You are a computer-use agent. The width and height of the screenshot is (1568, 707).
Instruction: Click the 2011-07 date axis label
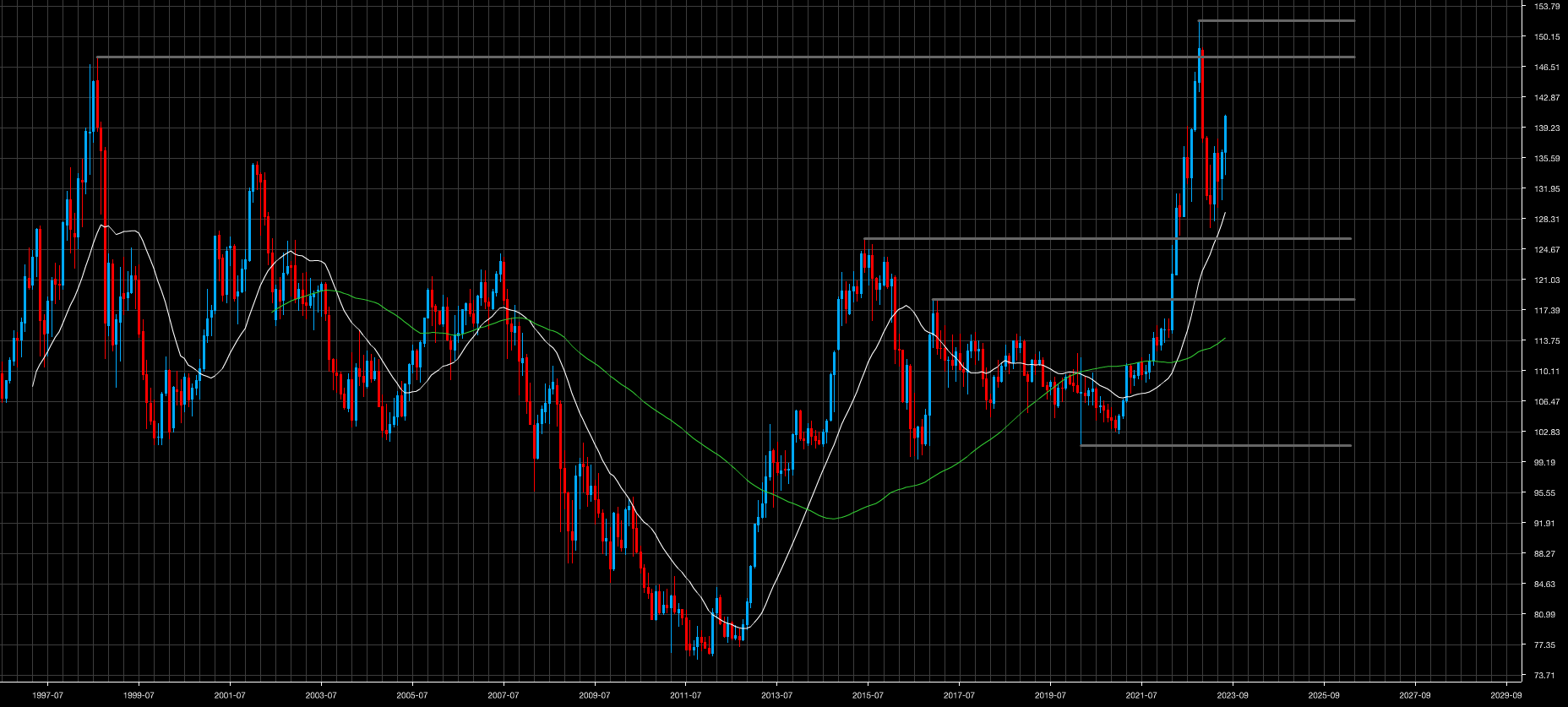tap(686, 696)
